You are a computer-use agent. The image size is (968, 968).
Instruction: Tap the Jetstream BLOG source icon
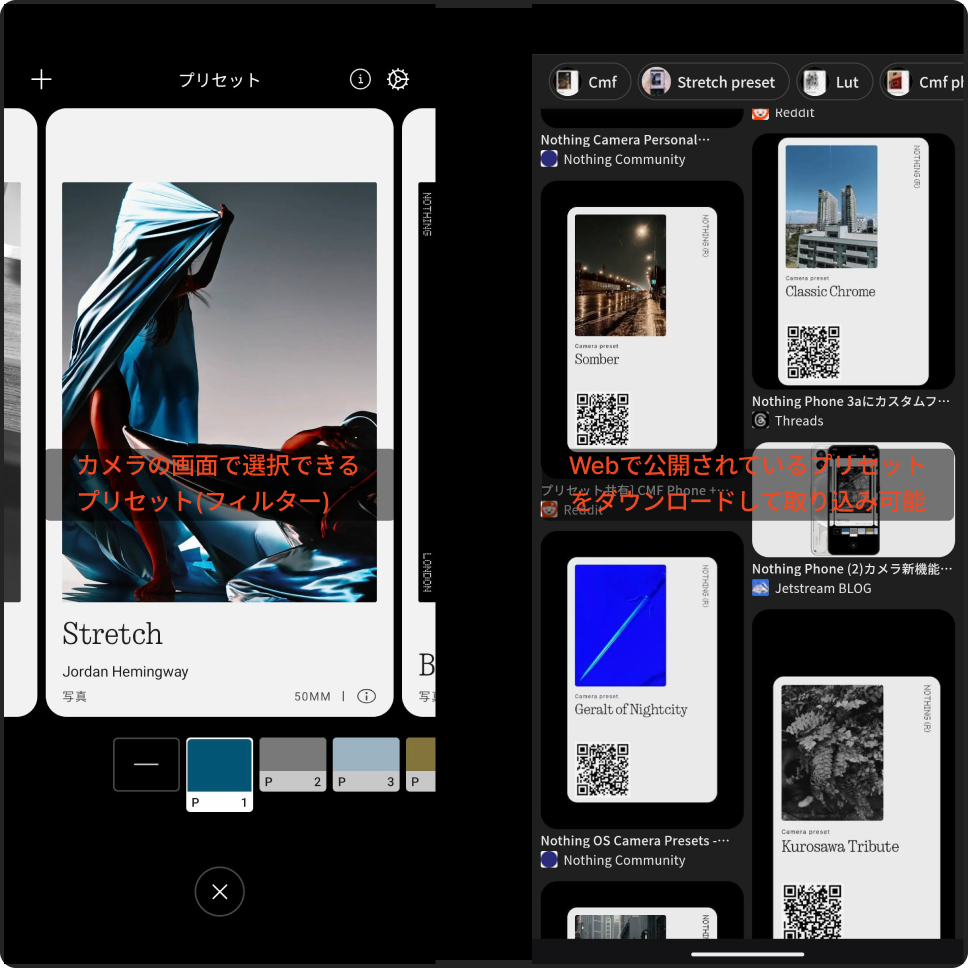(760, 588)
